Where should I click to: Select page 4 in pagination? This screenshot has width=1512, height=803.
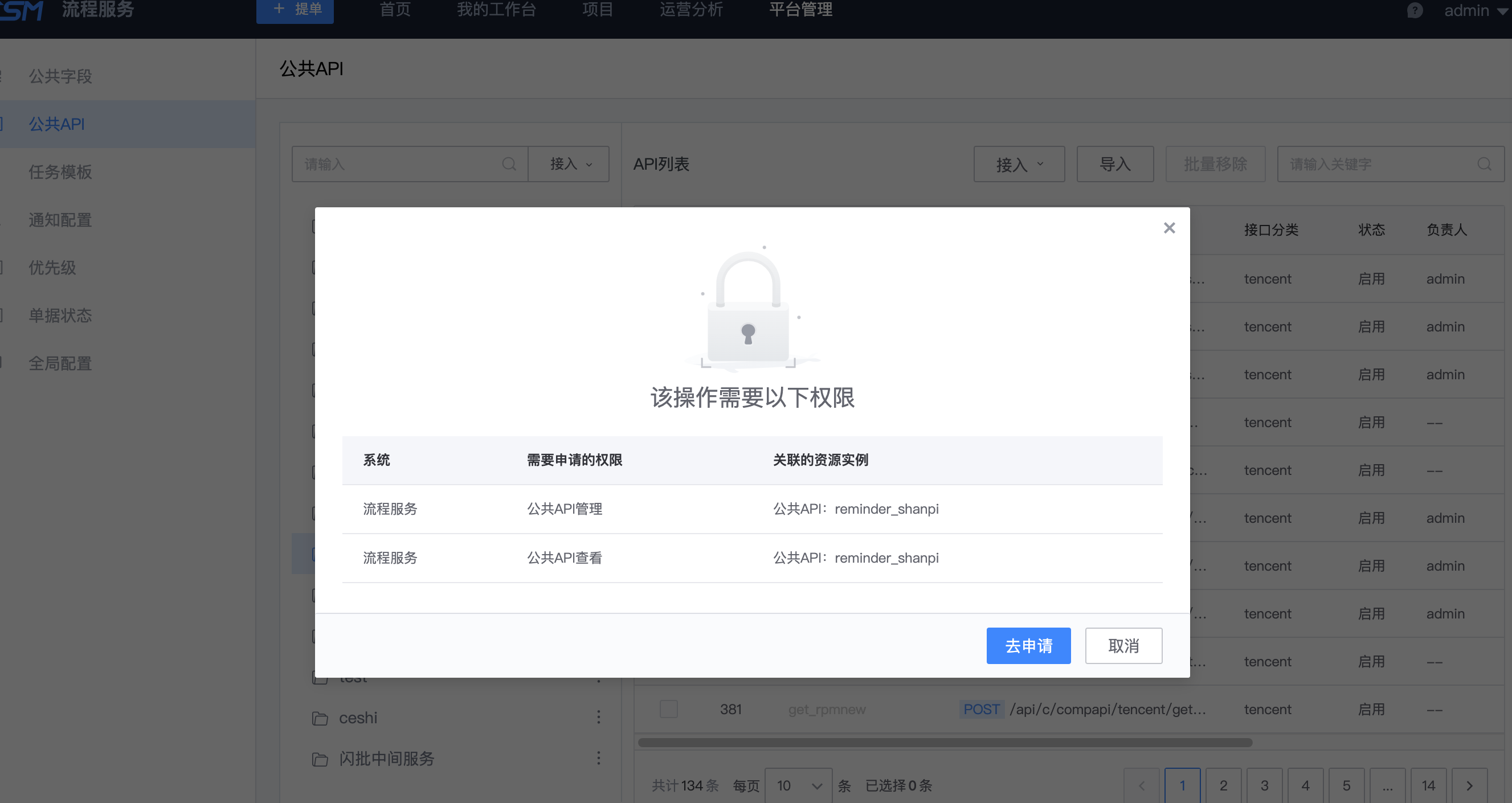tap(1305, 785)
